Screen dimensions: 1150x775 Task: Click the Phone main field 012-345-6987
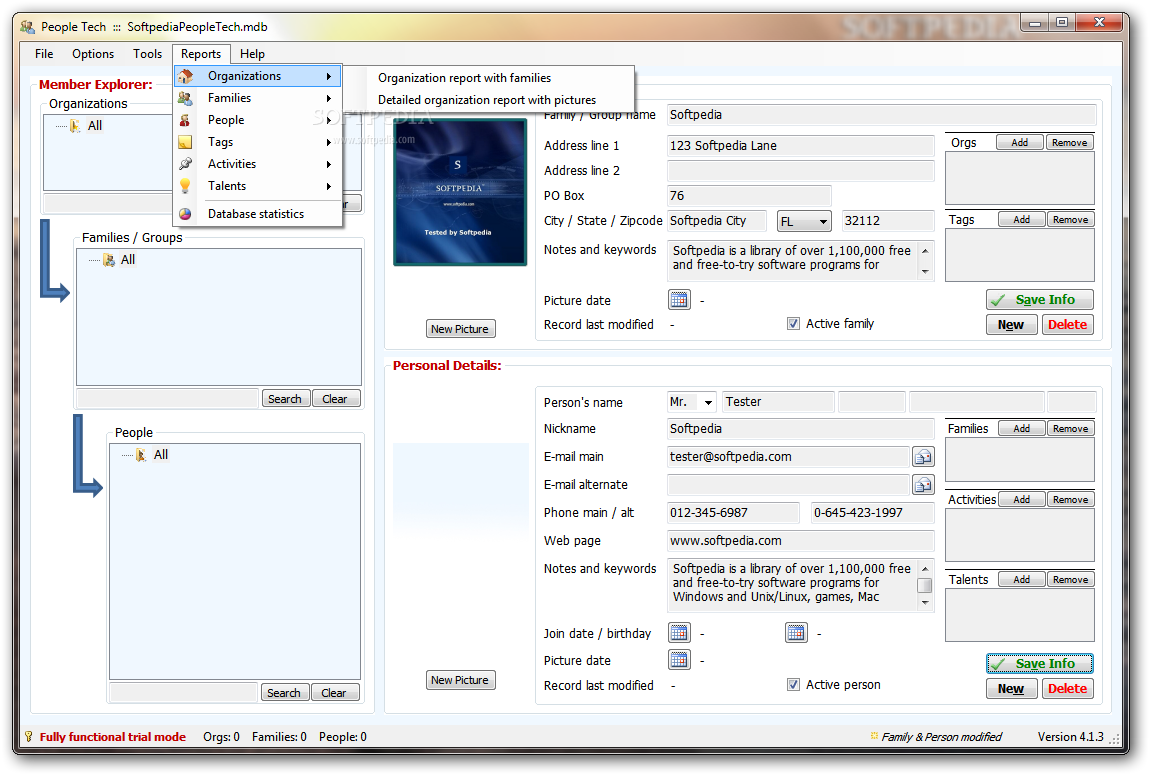(733, 513)
